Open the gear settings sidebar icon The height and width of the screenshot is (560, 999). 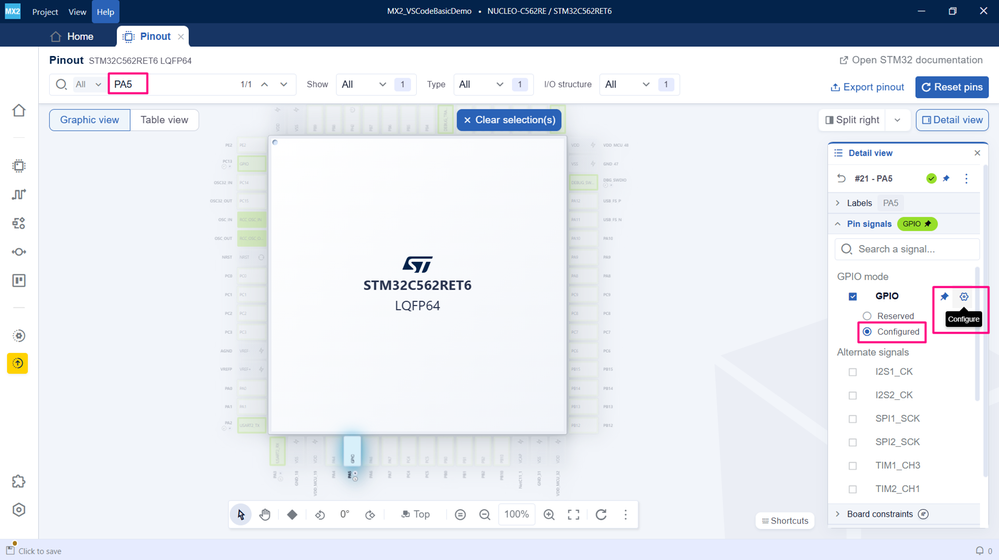coord(19,336)
